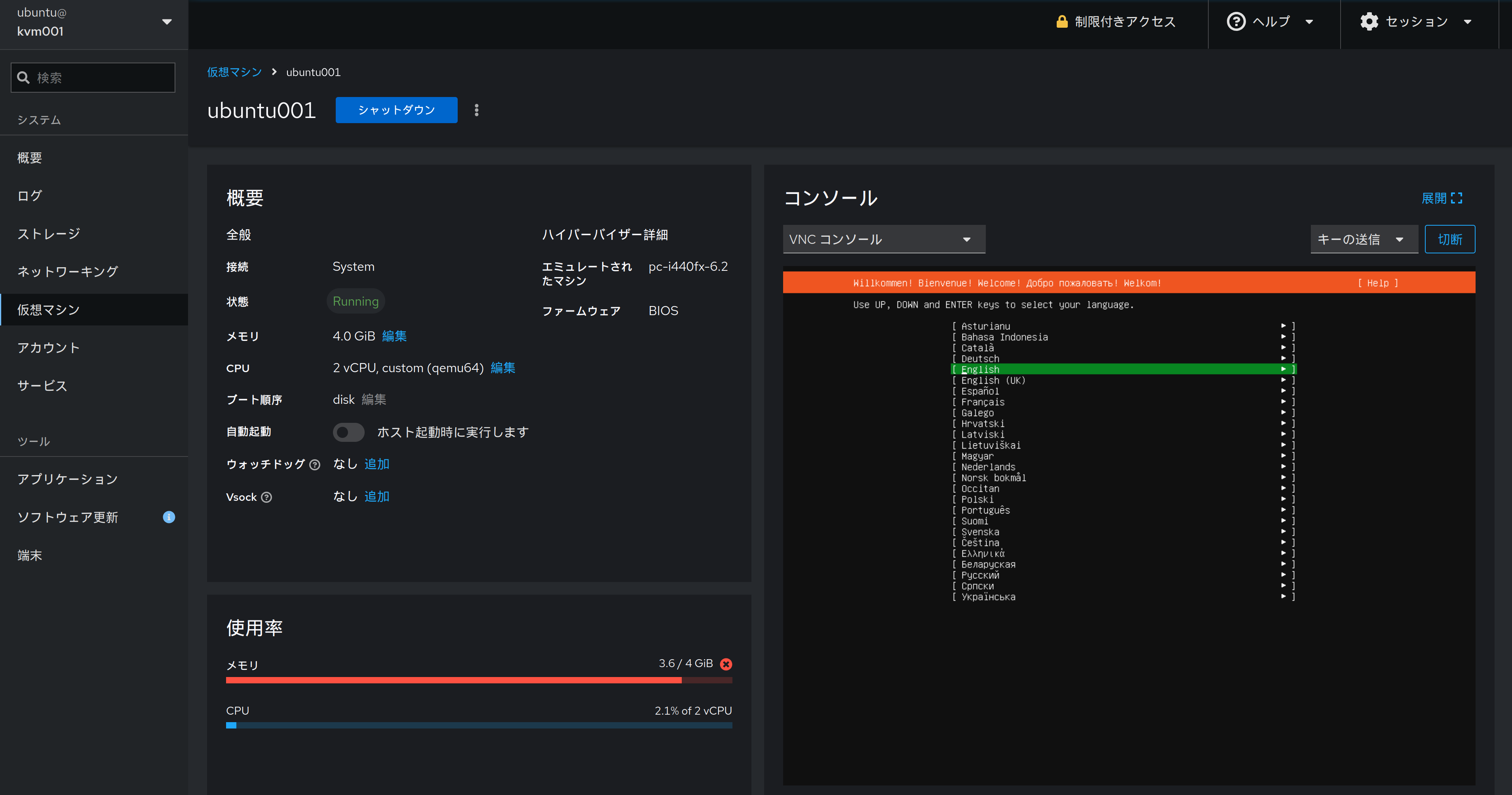Select Français in the console language list

point(1124,402)
